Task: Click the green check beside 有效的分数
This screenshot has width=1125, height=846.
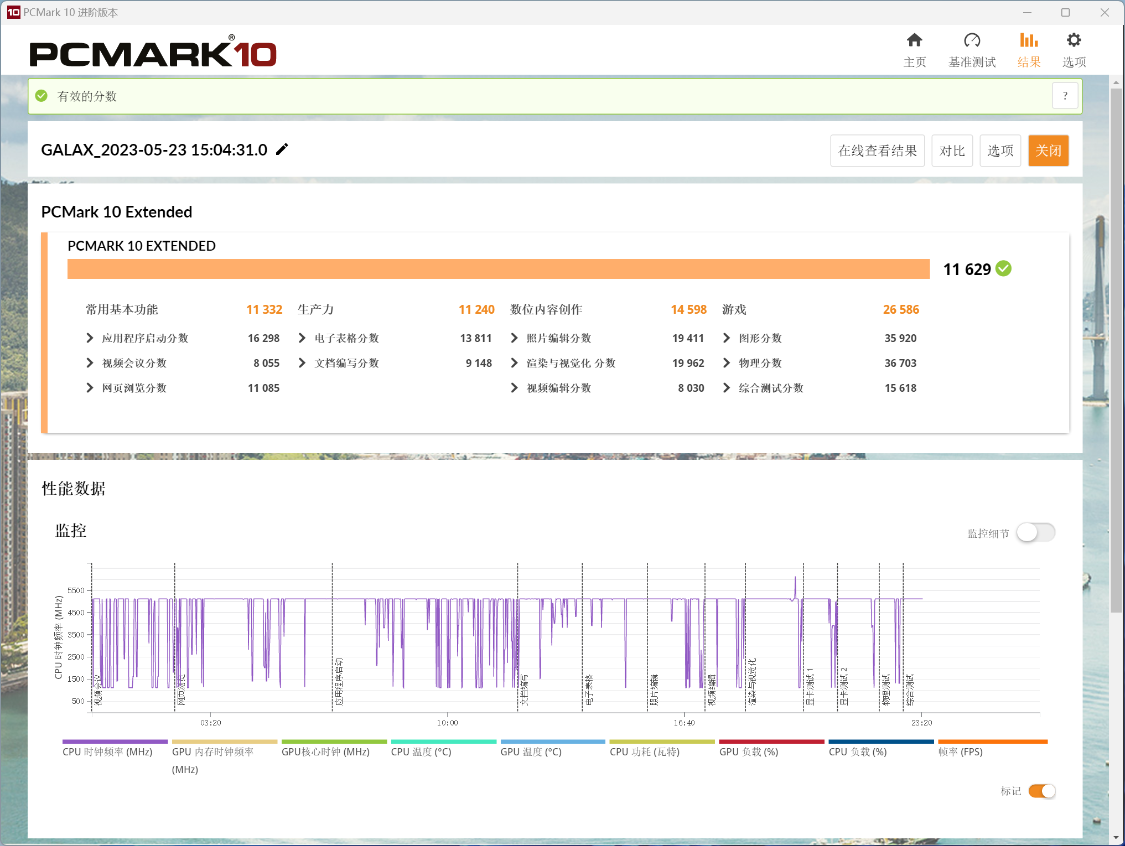Action: tap(42, 96)
